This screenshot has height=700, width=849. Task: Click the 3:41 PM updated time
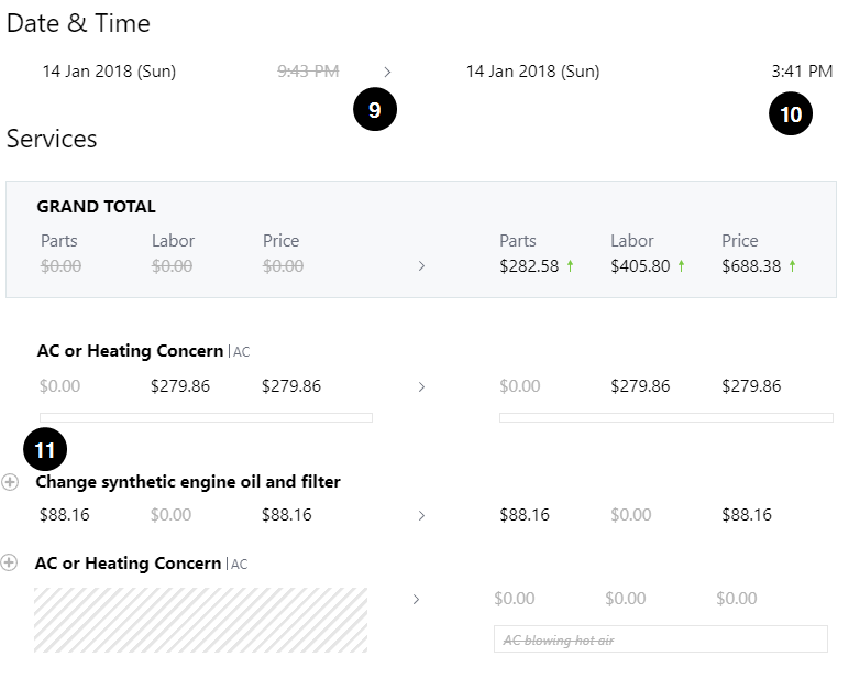coord(802,71)
